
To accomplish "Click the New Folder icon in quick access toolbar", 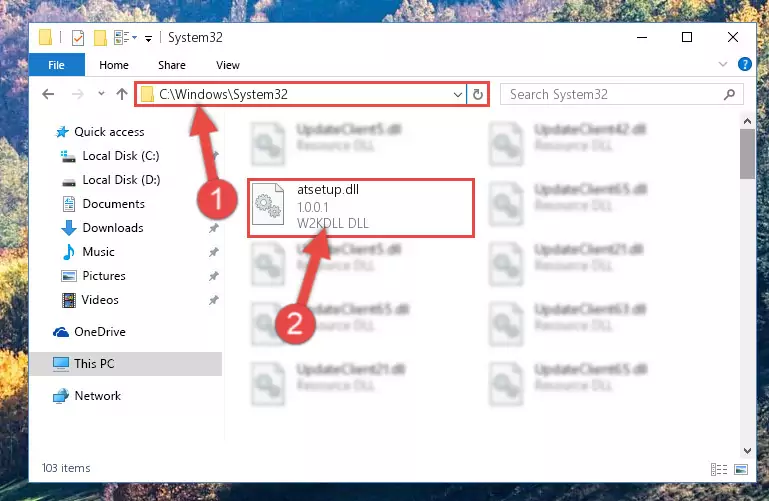I will pyautogui.click(x=100, y=37).
